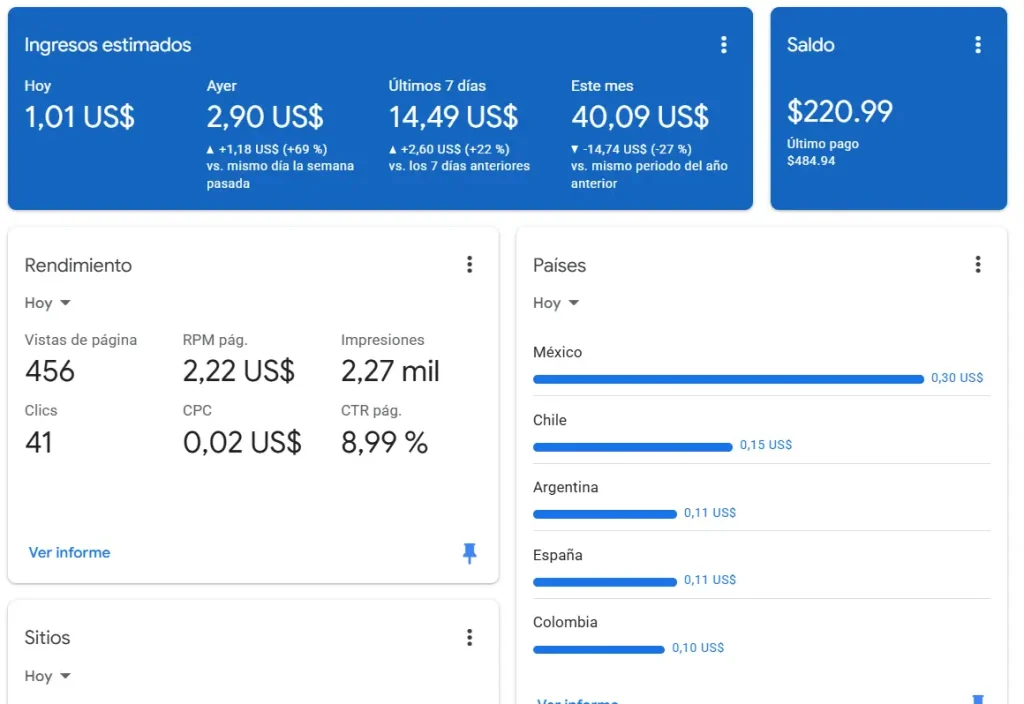Expand Hoy period dropdown in Sitios
Screen dimensions: 1024x704
point(48,676)
